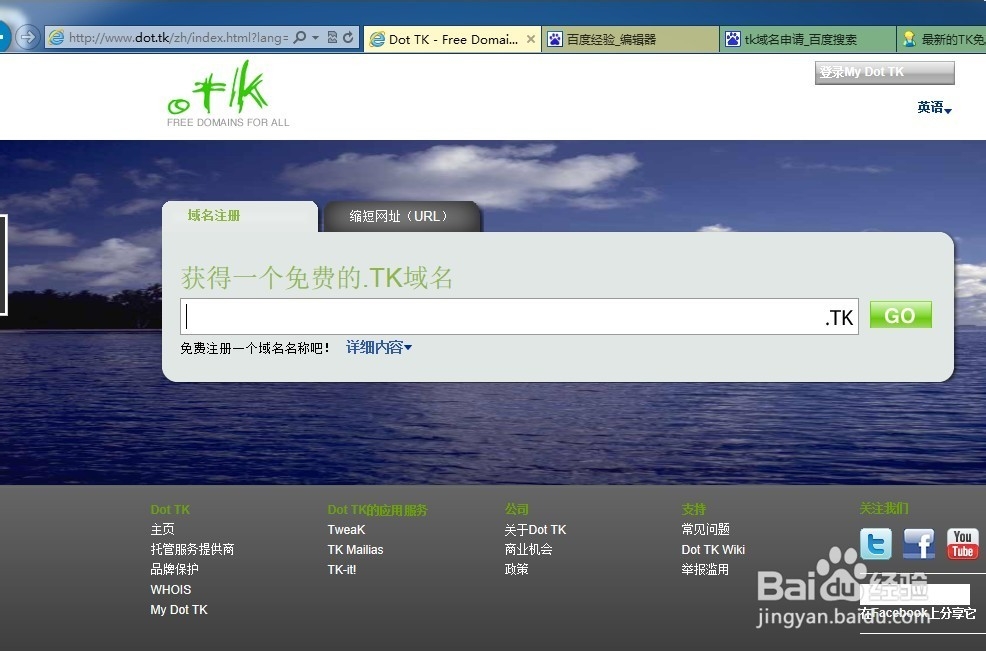
Task: Open the TK Mailias link
Action: (355, 550)
